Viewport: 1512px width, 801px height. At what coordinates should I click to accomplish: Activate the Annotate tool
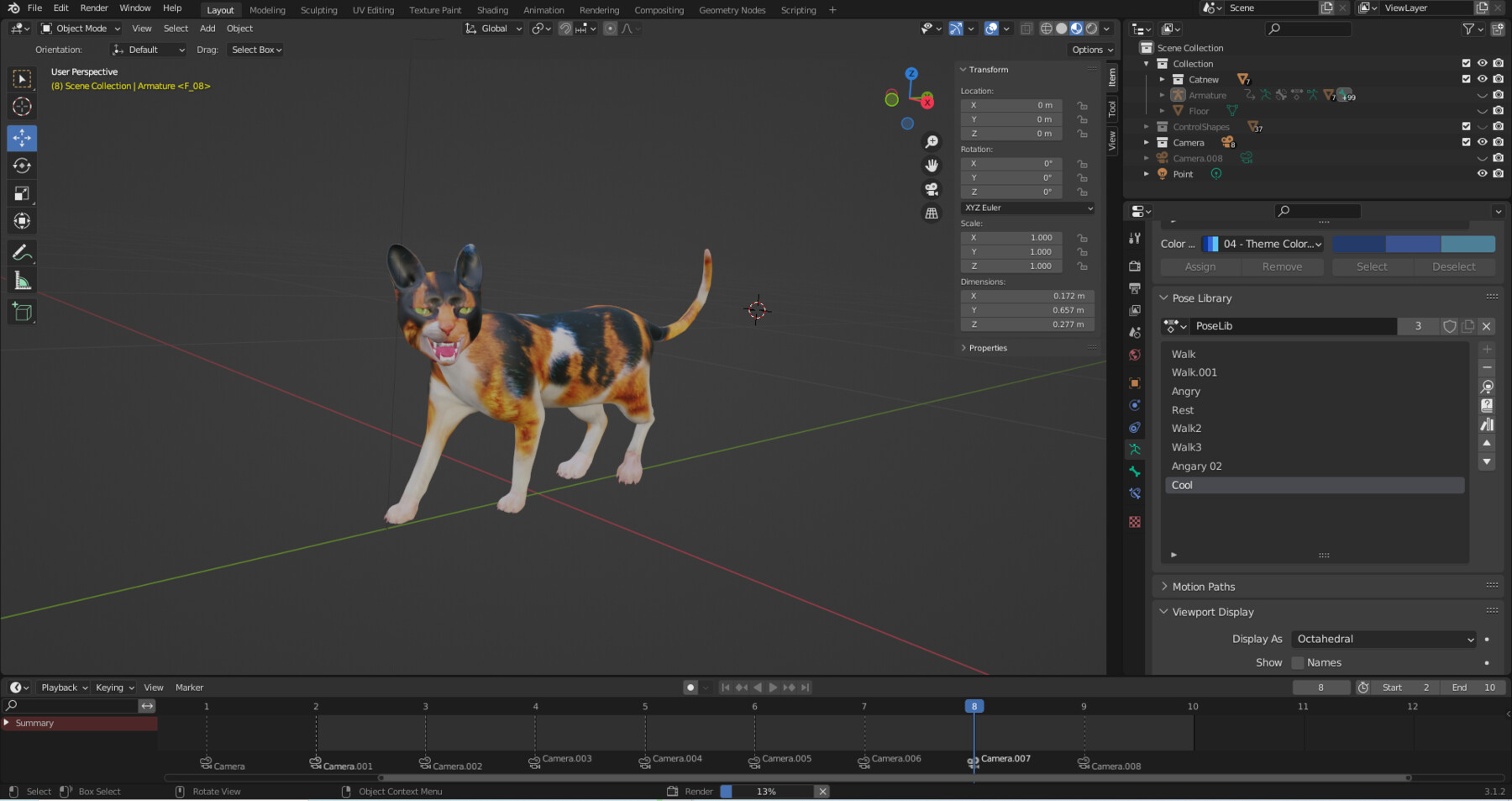tap(22, 251)
